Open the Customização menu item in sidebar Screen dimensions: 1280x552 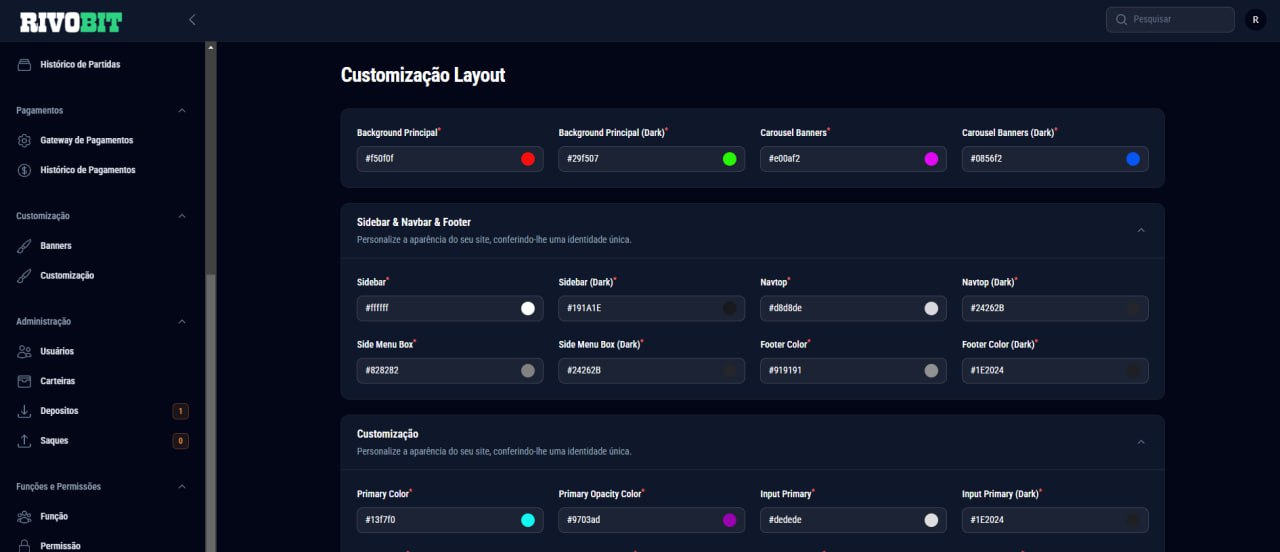pyautogui.click(x=67, y=276)
